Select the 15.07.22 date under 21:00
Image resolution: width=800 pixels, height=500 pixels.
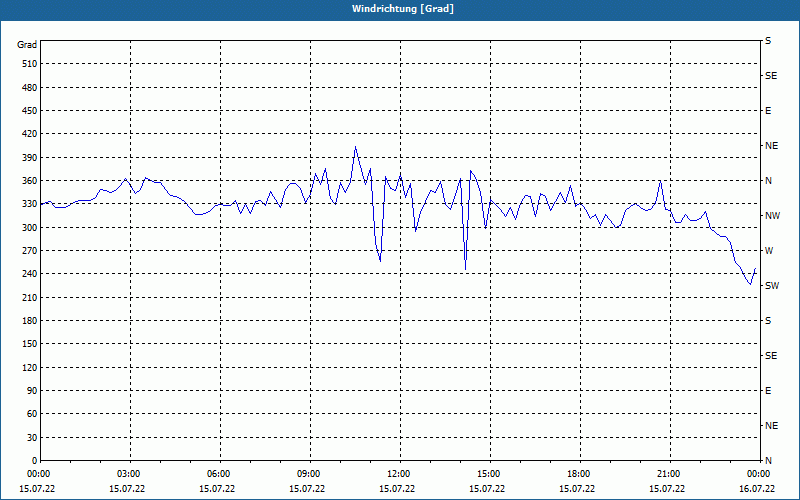(x=667, y=489)
